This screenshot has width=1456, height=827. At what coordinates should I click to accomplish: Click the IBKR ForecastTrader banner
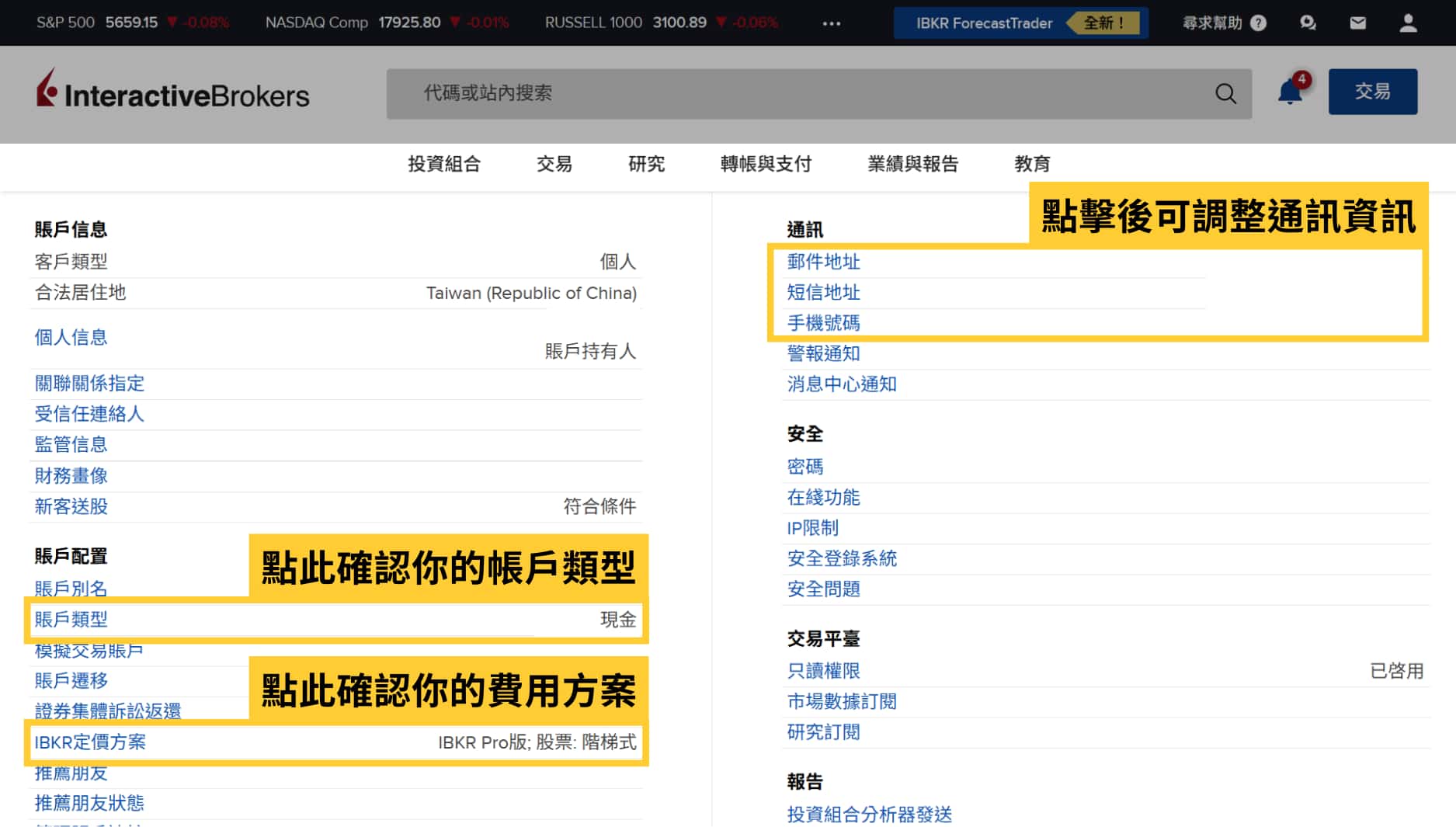1020,23
